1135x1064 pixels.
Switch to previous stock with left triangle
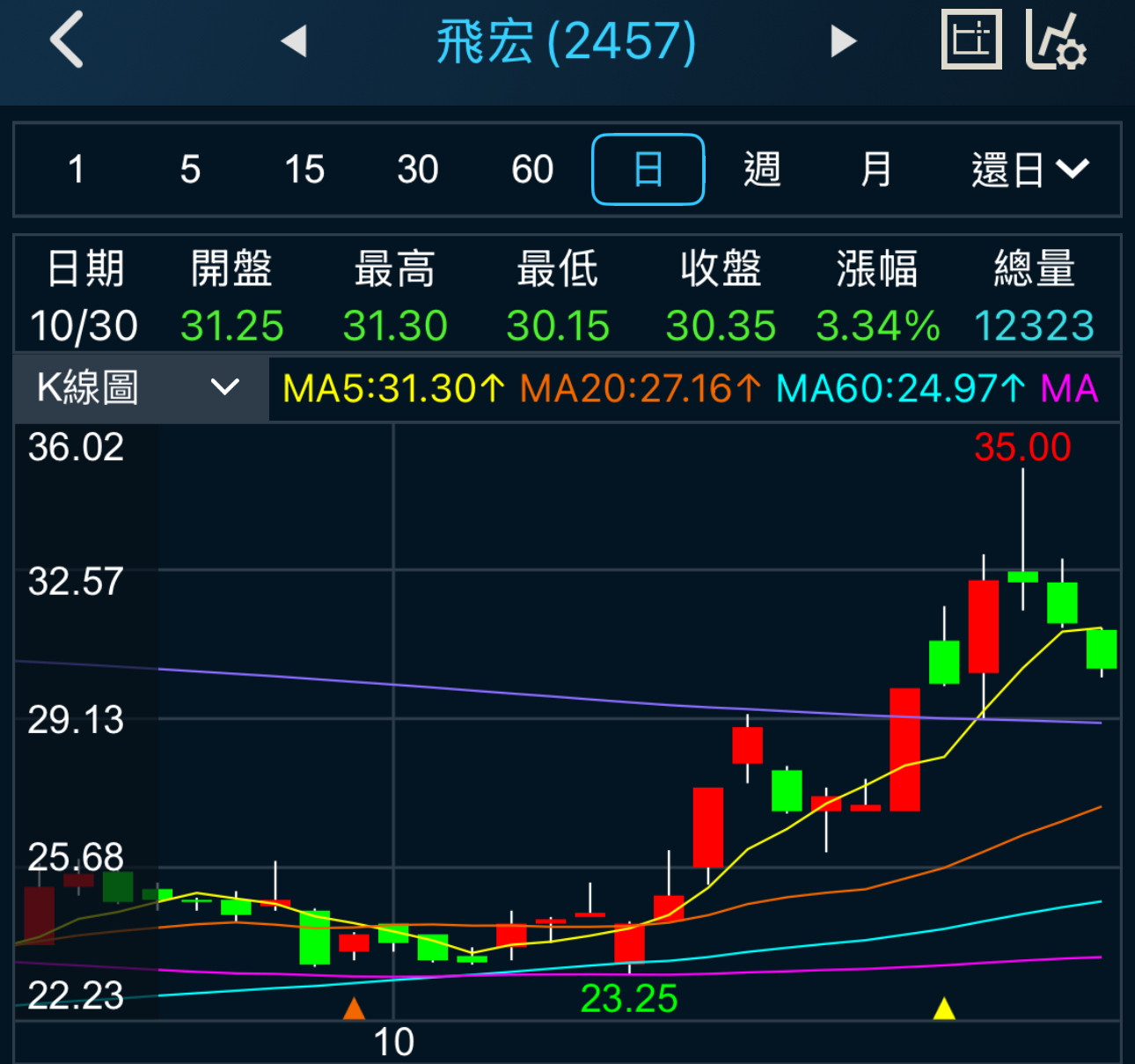(x=294, y=41)
